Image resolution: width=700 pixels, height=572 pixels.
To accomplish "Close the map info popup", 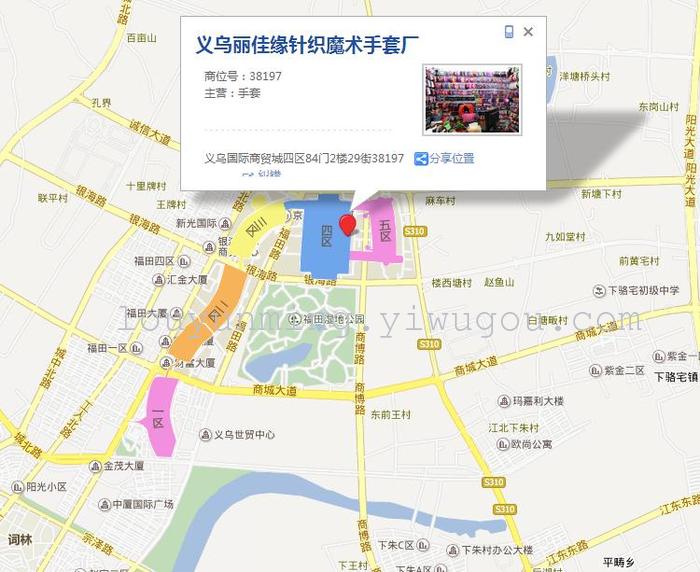I will pyautogui.click(x=528, y=32).
